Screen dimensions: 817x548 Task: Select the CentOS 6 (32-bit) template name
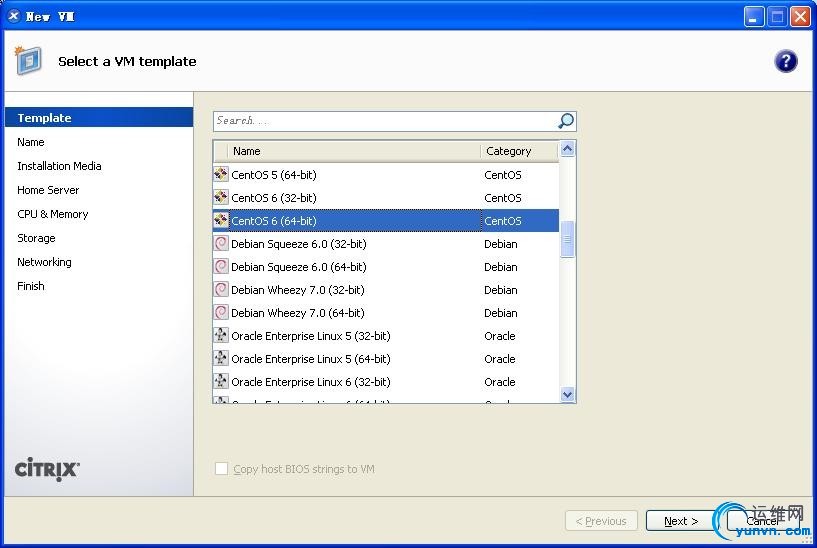point(274,197)
